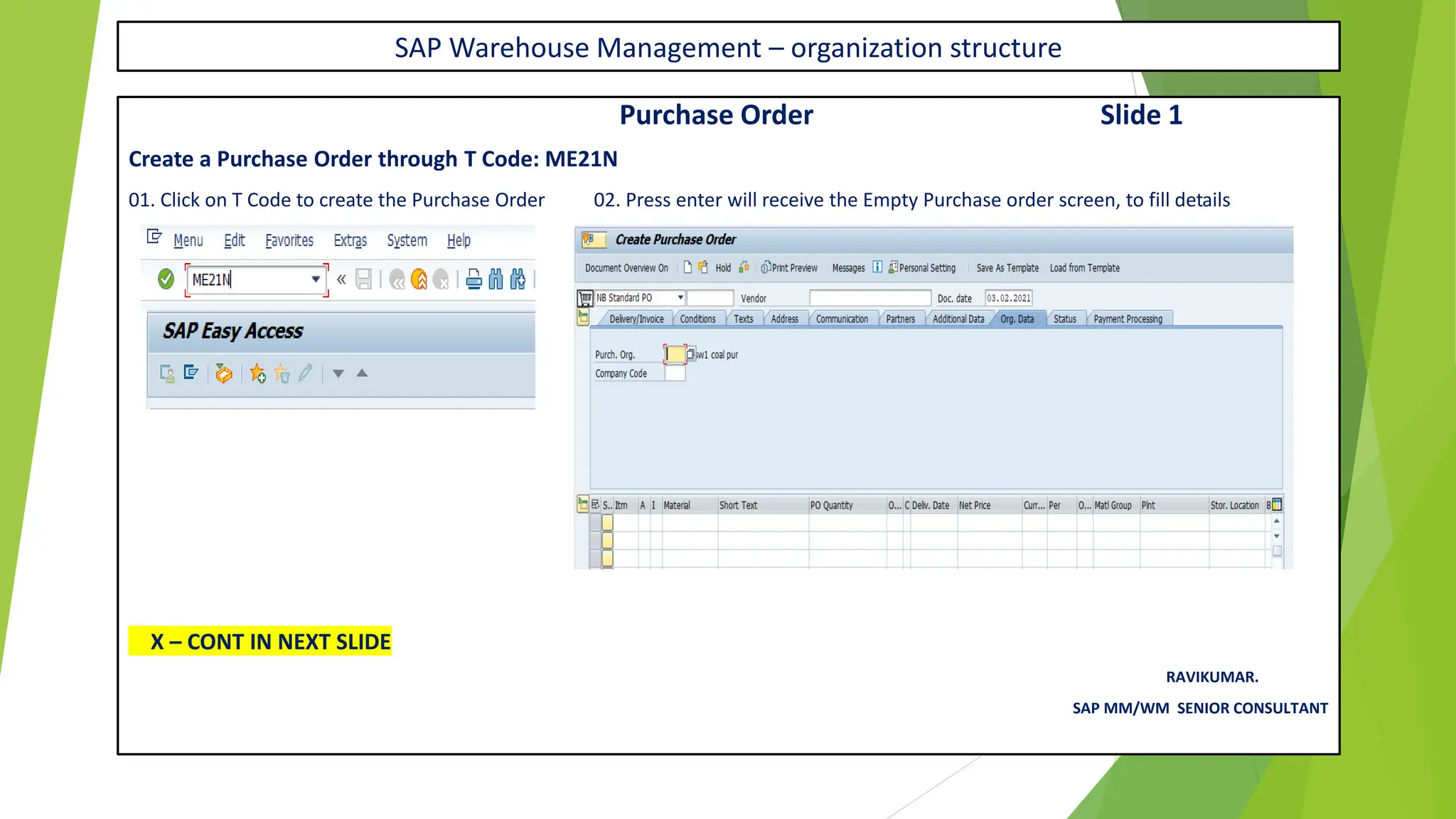Click the table configuration grid icon
Screen dimensions: 1456x819
click(x=1277, y=505)
